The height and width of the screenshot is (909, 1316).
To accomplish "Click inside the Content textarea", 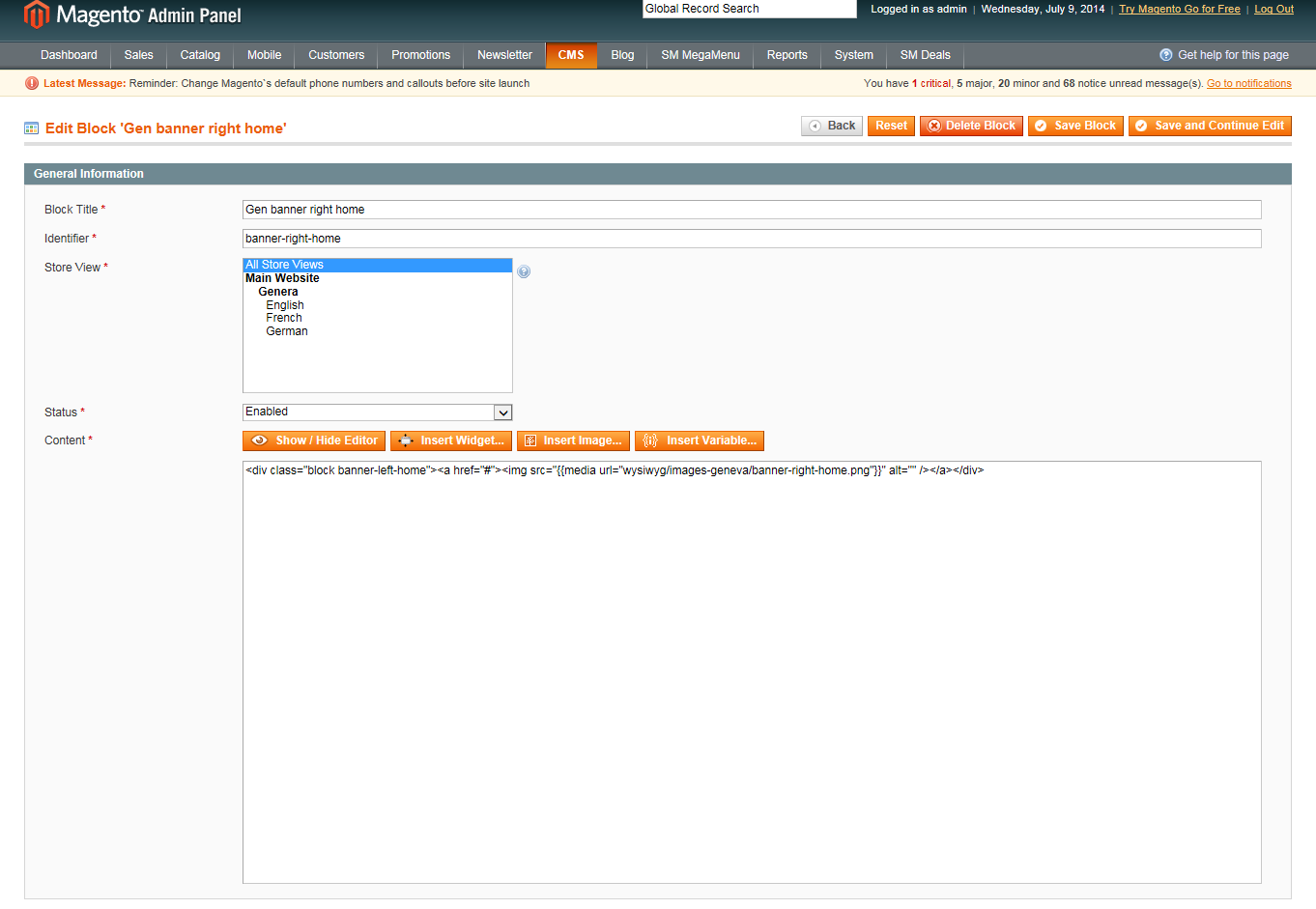I will (x=752, y=672).
